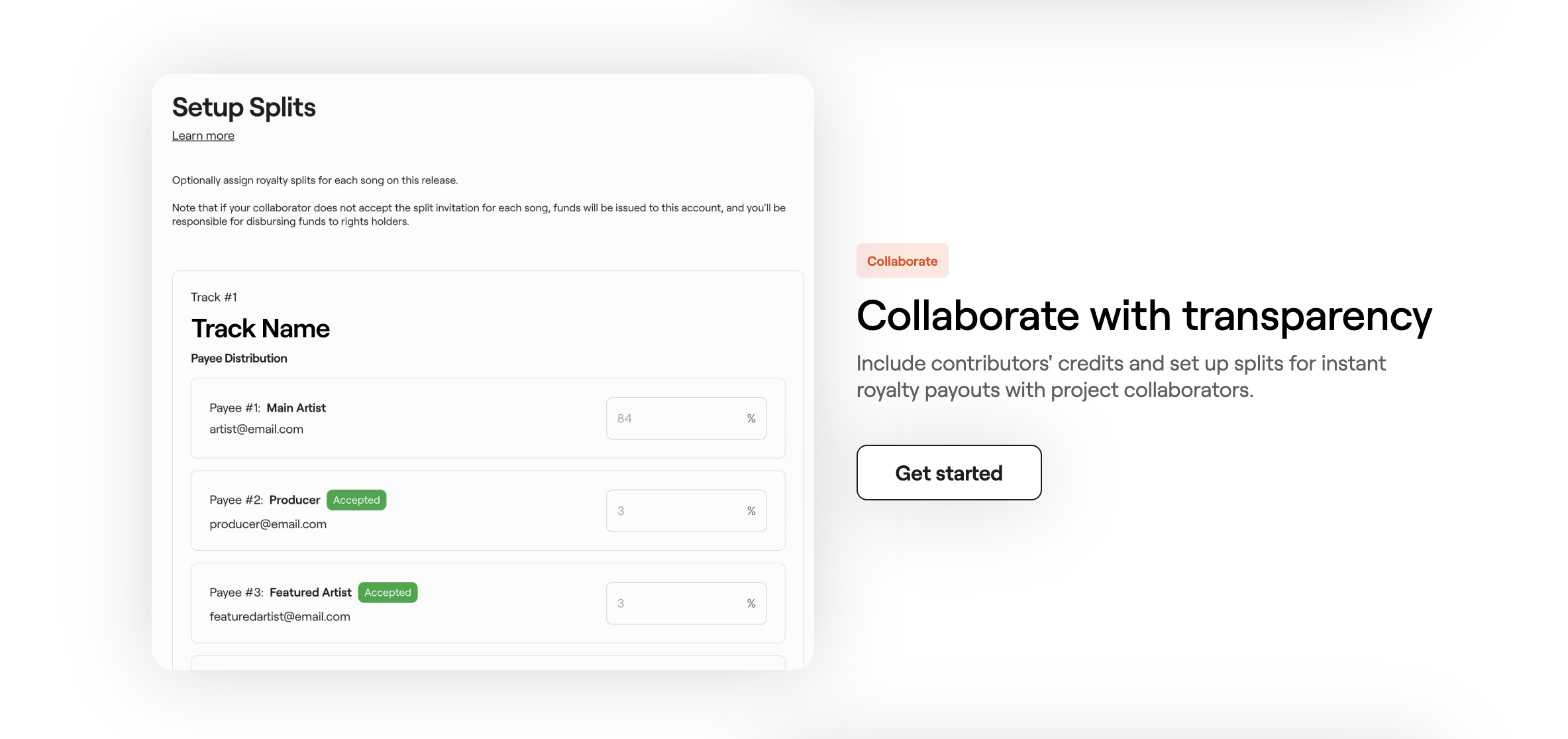This screenshot has height=739, width=1568.
Task: Click the Payee #2 Producer label
Action: pos(265,500)
